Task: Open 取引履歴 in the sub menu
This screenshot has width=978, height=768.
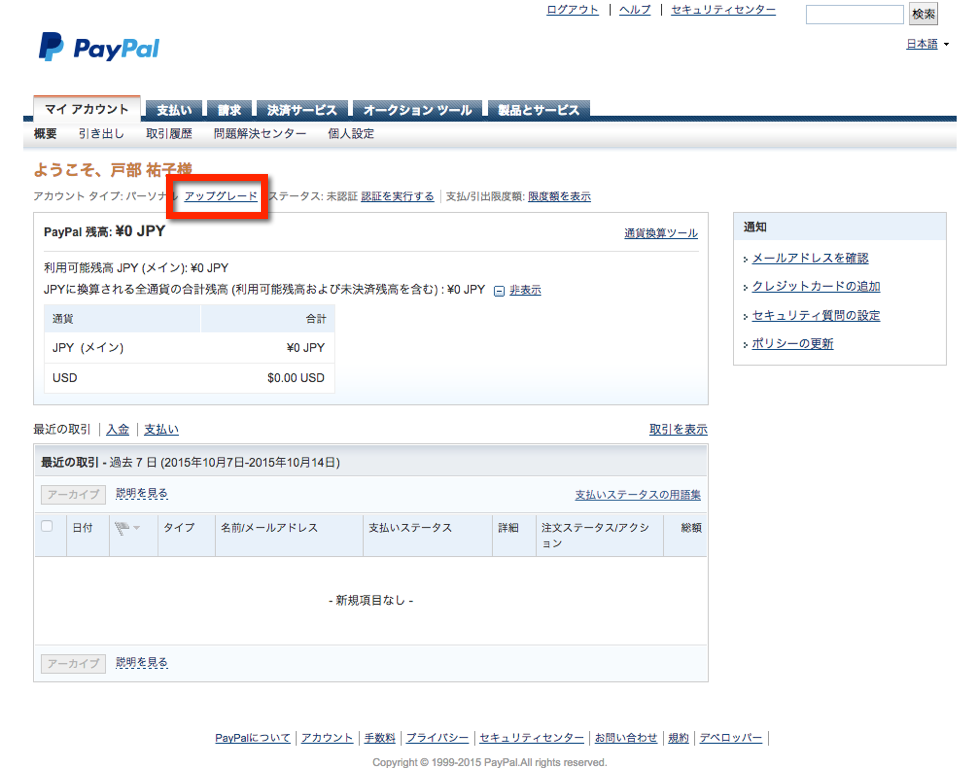Action: [169, 134]
